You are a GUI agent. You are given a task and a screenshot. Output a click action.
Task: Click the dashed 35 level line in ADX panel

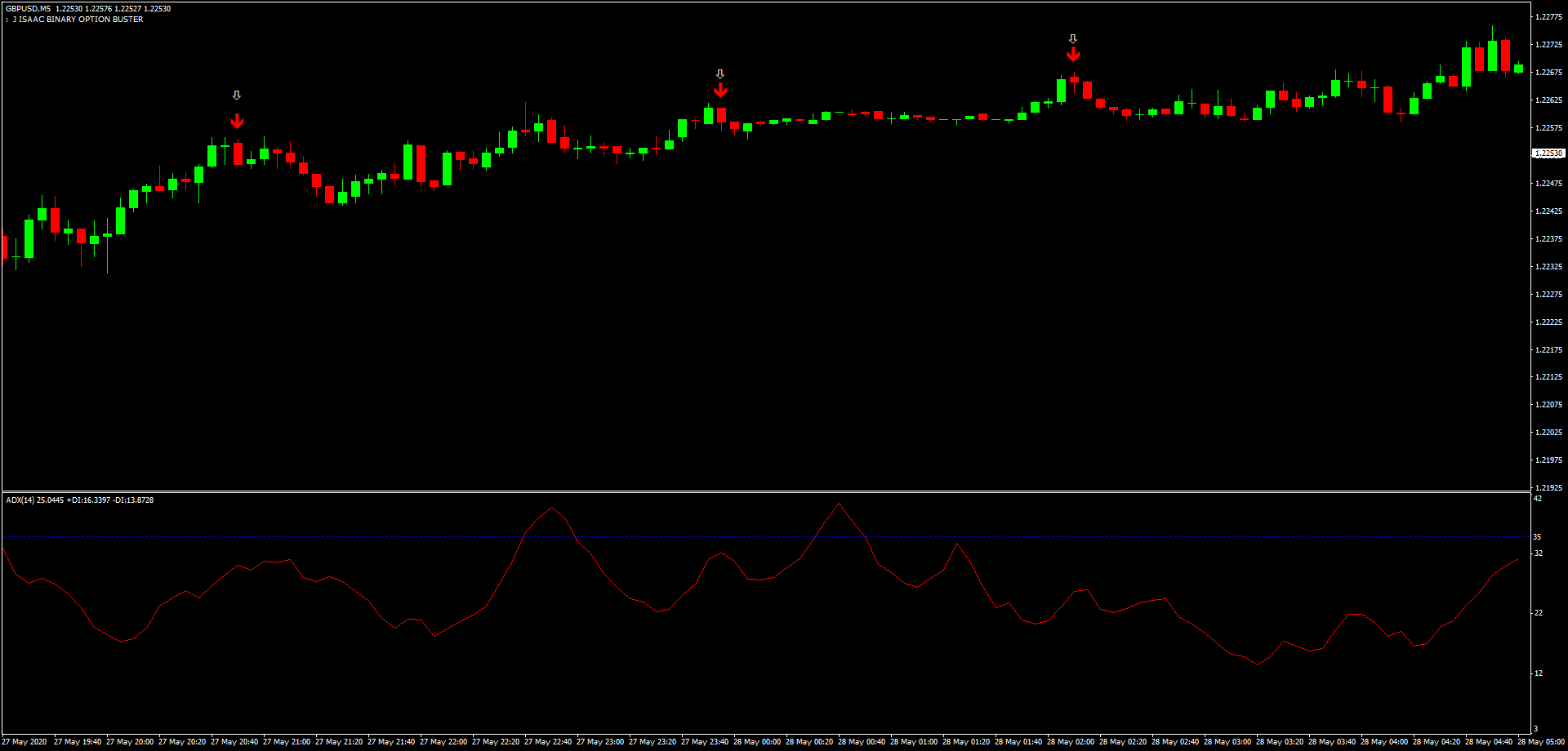click(735, 537)
